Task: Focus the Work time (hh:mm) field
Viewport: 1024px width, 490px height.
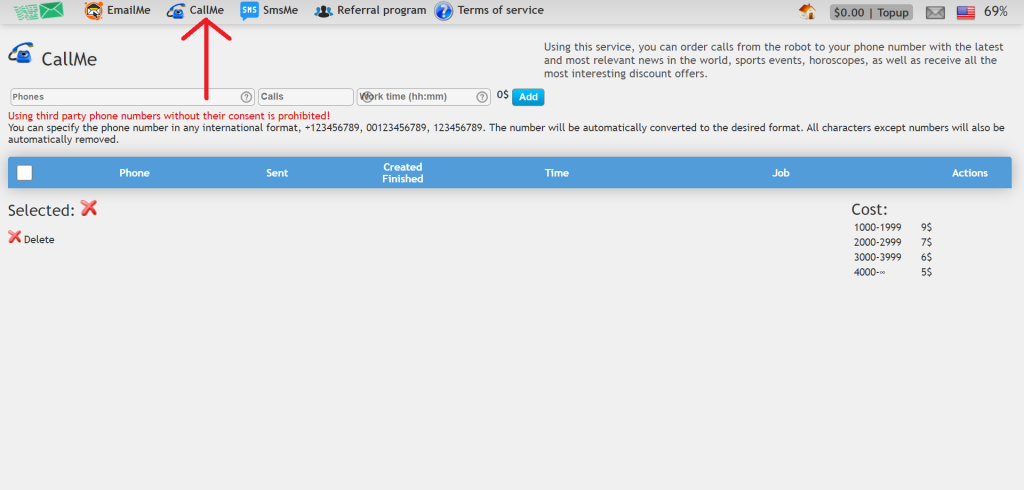Action: point(423,97)
